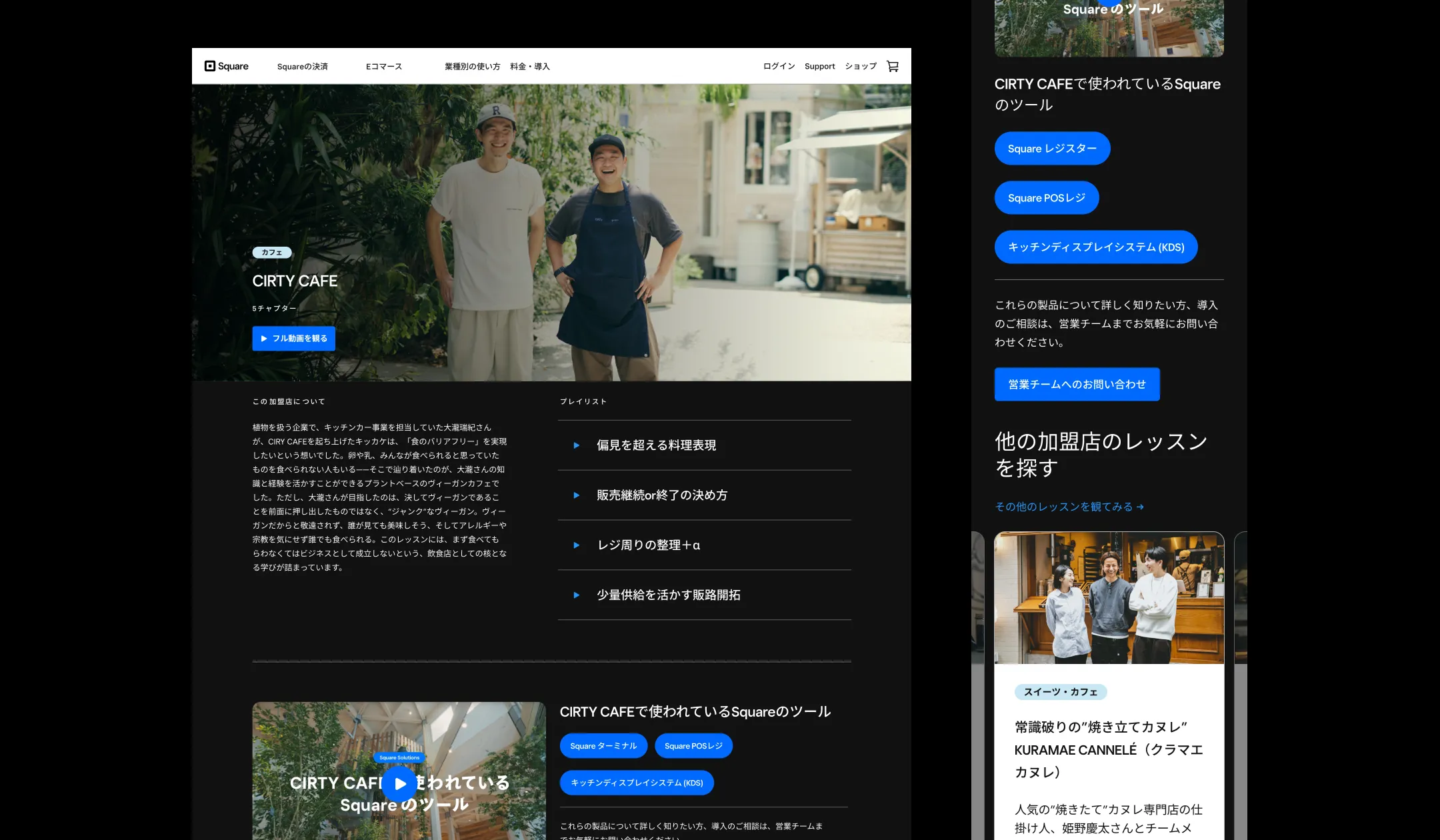The height and width of the screenshot is (840, 1440).
Task: Play chapter レジ周りの整理+α
Action: (x=648, y=545)
